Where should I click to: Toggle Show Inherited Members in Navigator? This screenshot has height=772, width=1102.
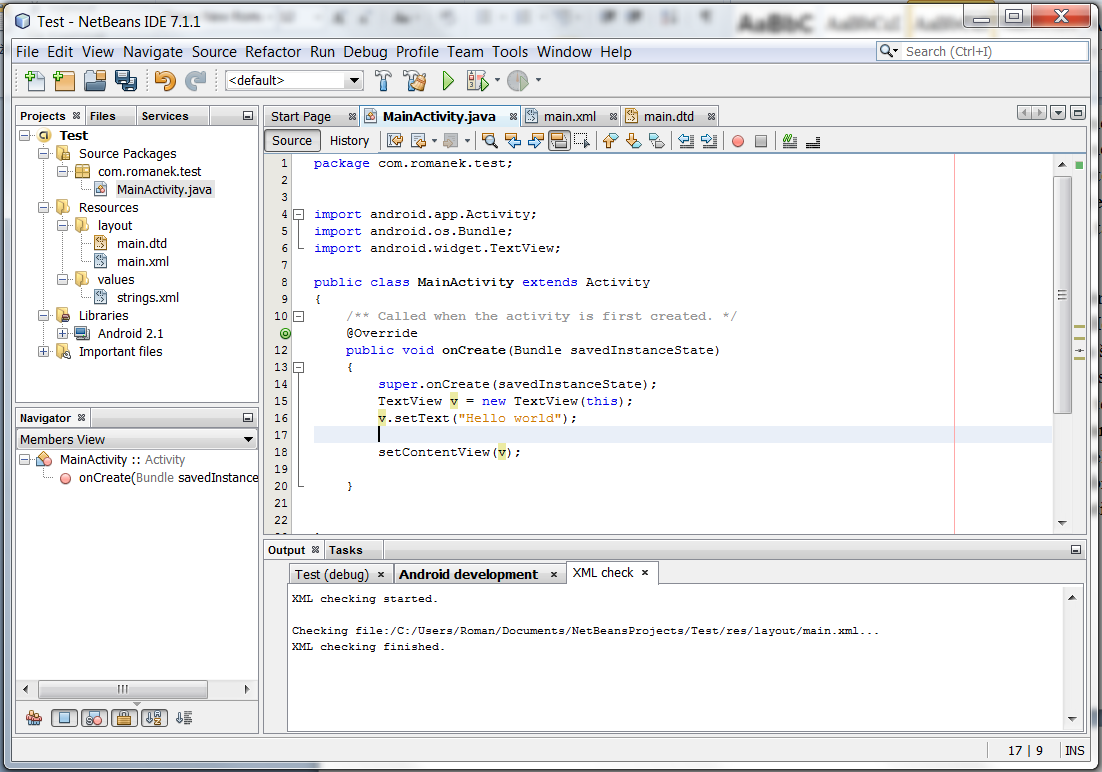(x=34, y=718)
